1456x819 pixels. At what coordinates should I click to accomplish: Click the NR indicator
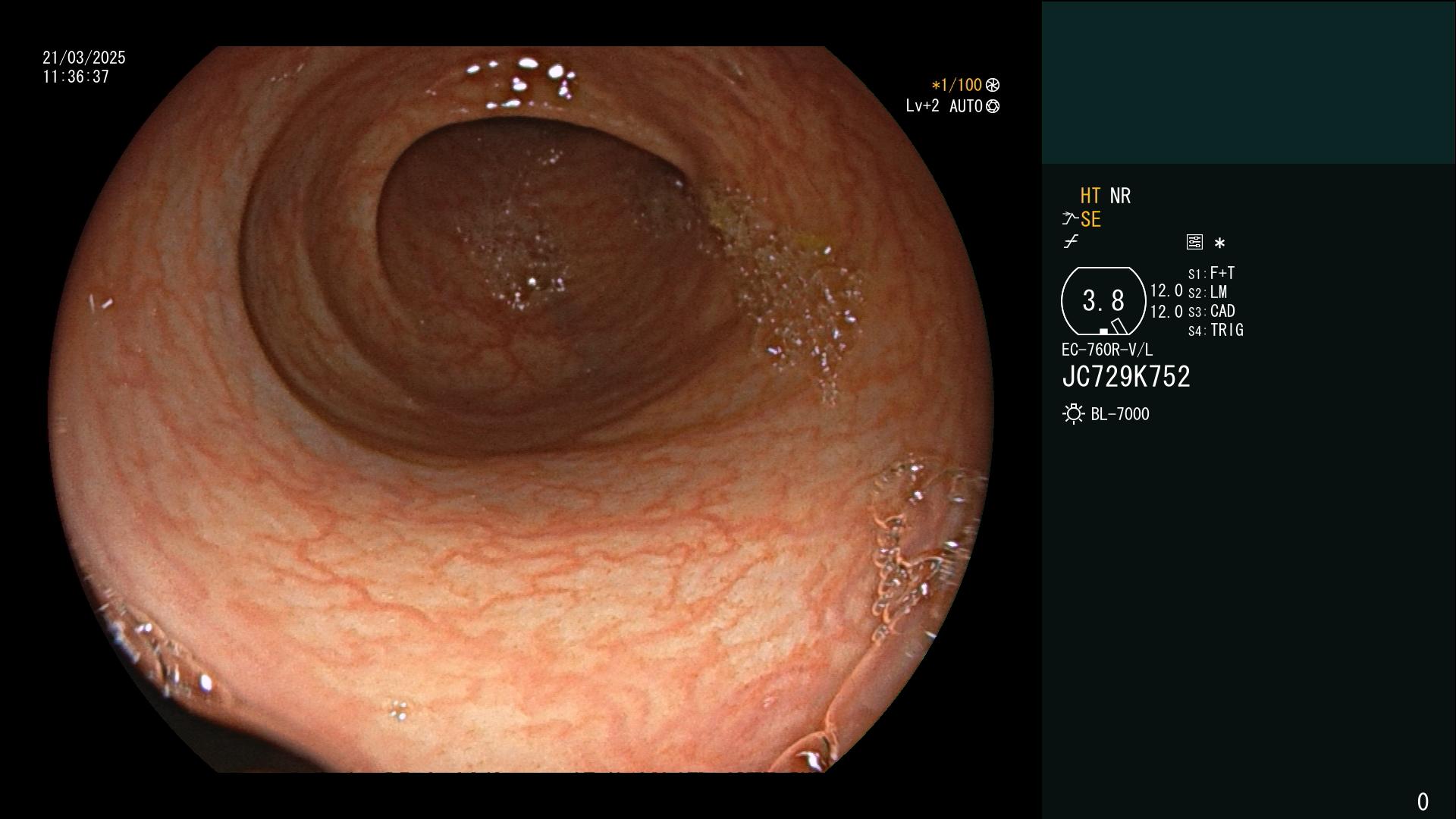(1120, 196)
